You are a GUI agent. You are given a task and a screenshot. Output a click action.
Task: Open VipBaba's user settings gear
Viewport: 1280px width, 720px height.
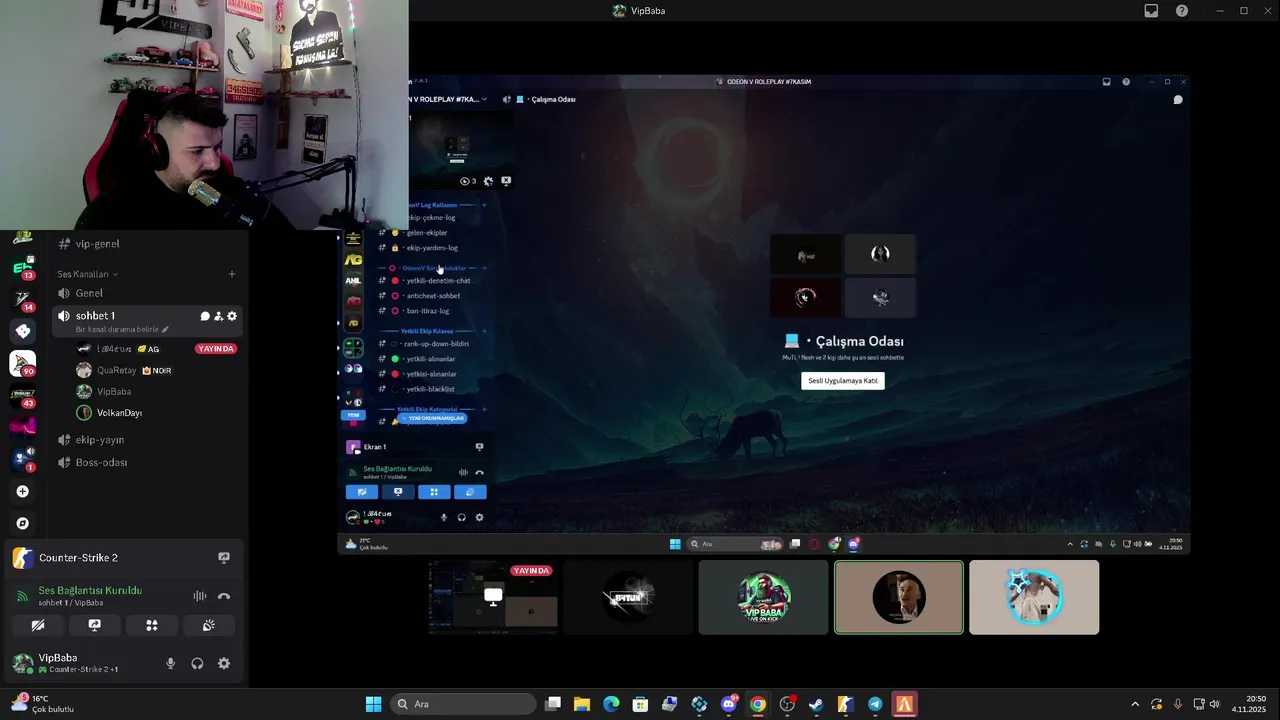224,663
